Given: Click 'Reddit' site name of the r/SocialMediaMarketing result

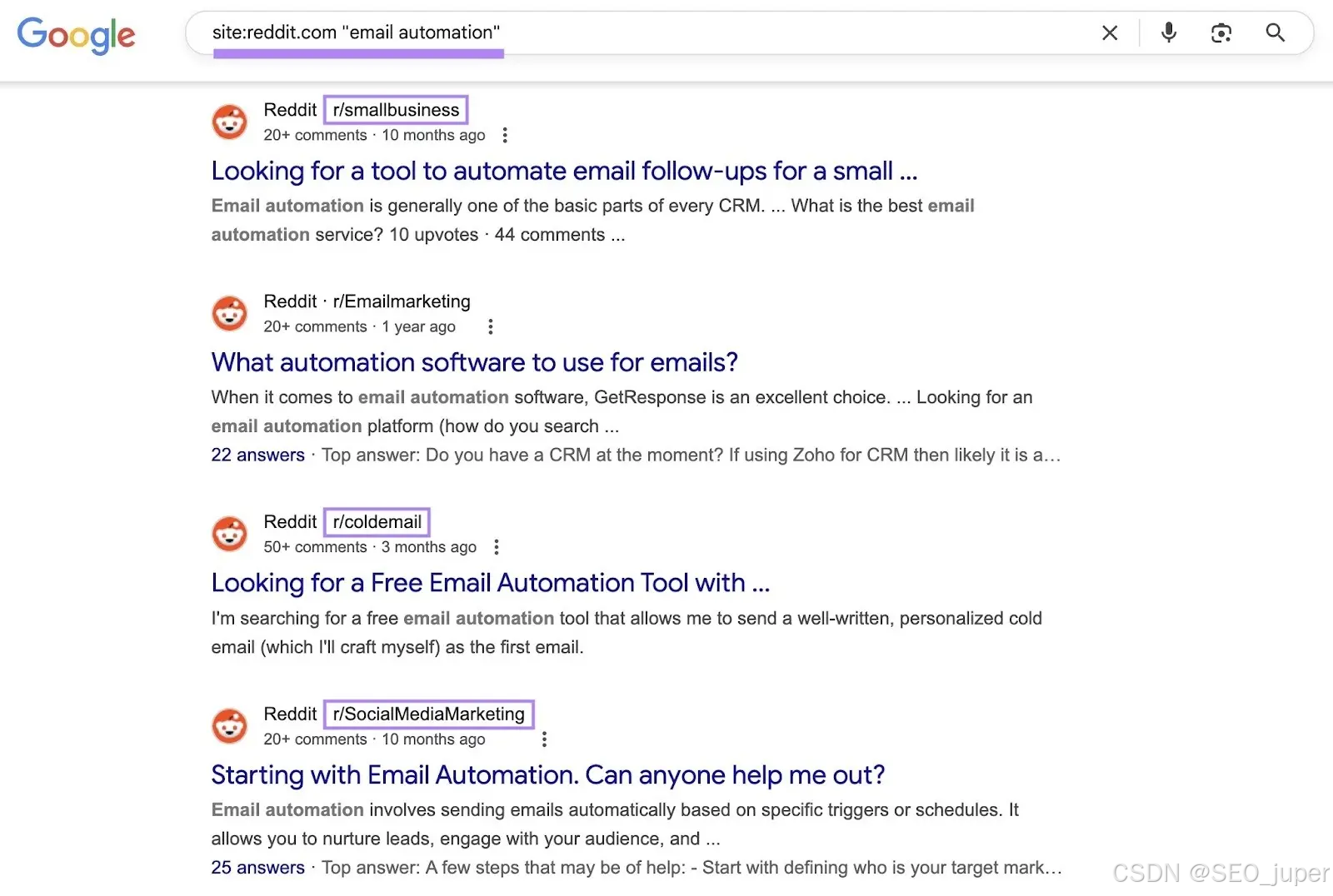Looking at the screenshot, I should [290, 714].
